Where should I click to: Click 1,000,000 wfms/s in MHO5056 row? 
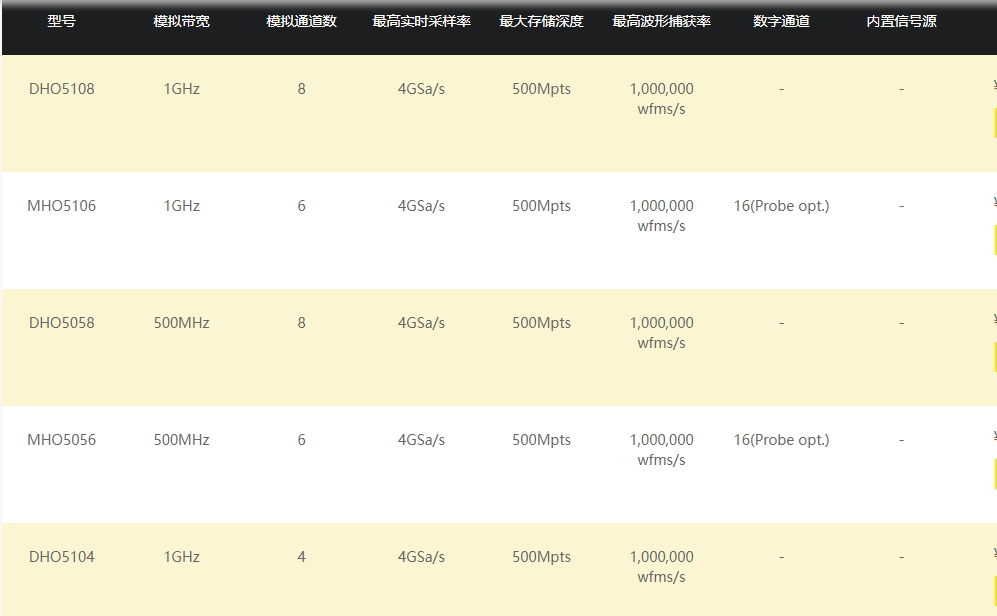[x=661, y=449]
